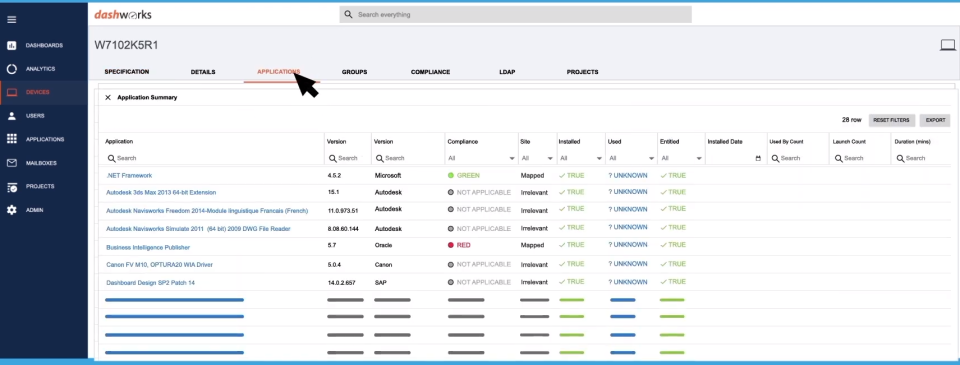Image resolution: width=960 pixels, height=365 pixels.
Task: Click the Used By Count search field
Action: [798, 158]
